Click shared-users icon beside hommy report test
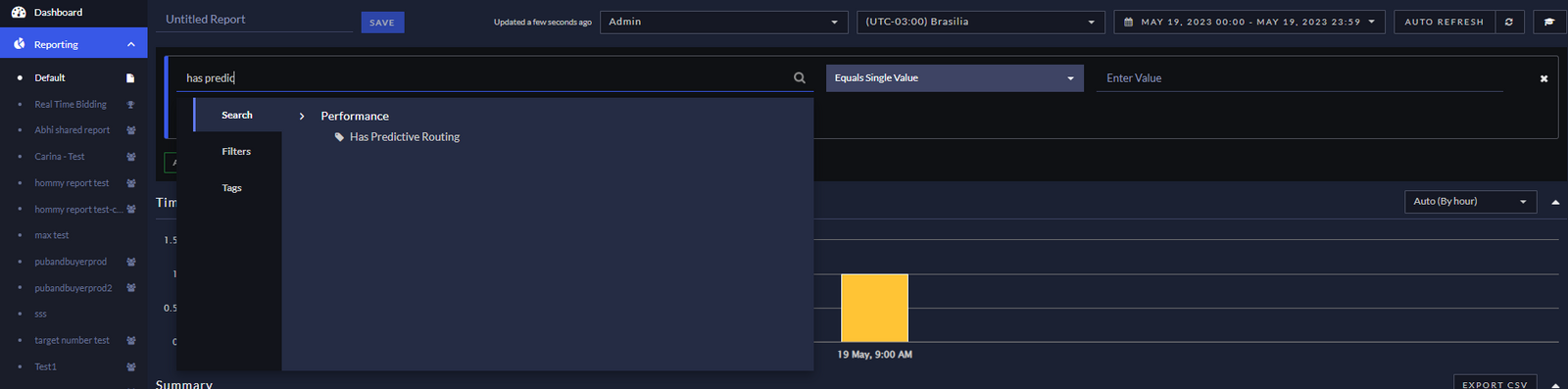The width and height of the screenshot is (1568, 389). [x=131, y=183]
